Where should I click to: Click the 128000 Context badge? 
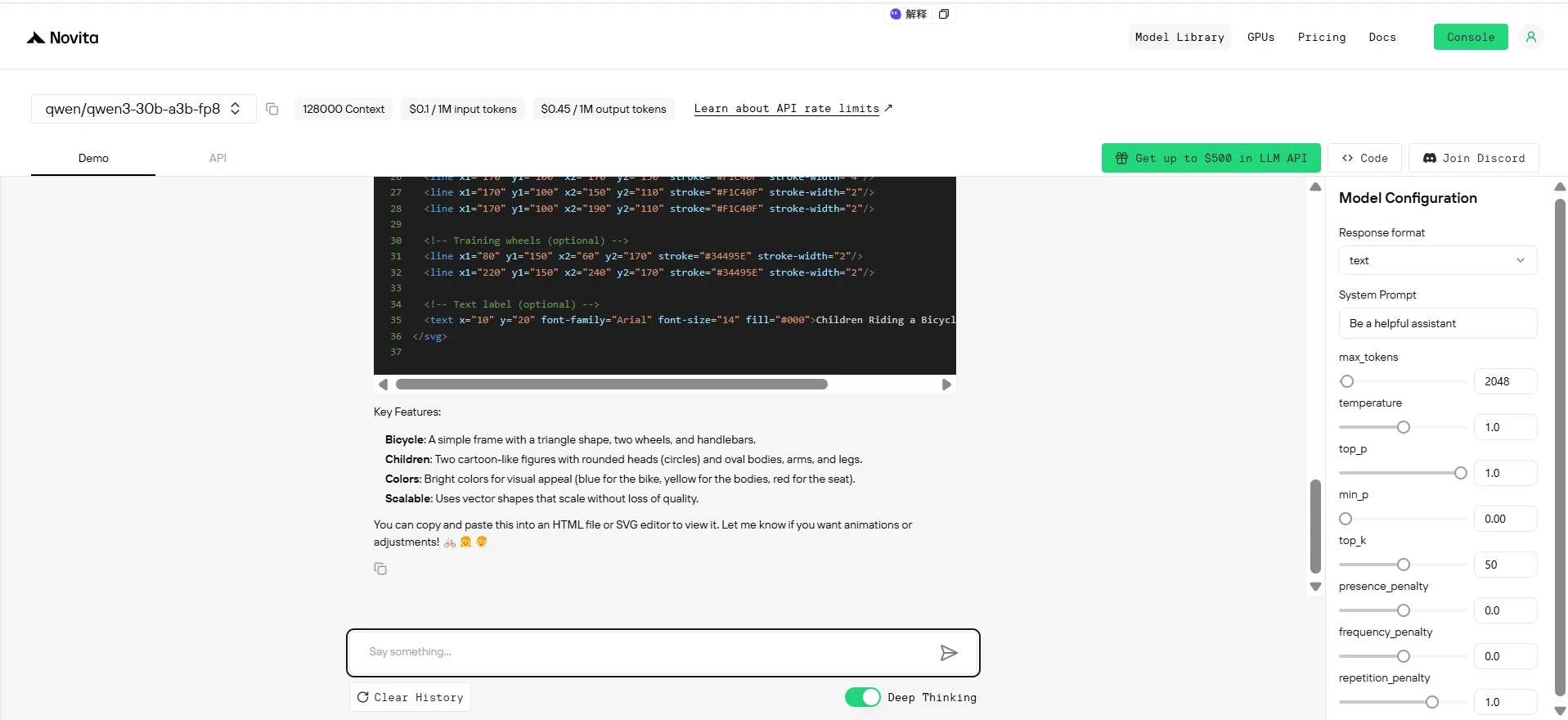click(x=344, y=109)
